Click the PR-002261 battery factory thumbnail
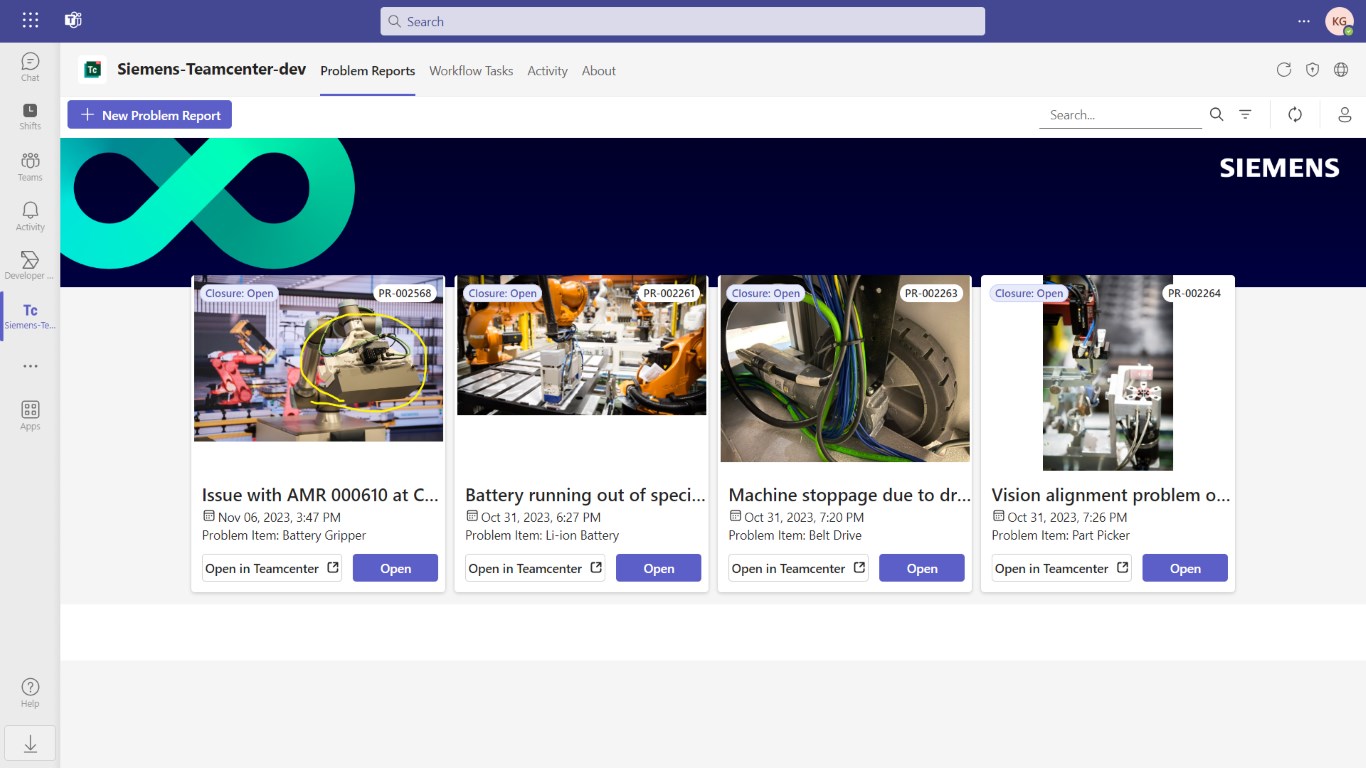This screenshot has width=1366, height=768. (x=581, y=345)
